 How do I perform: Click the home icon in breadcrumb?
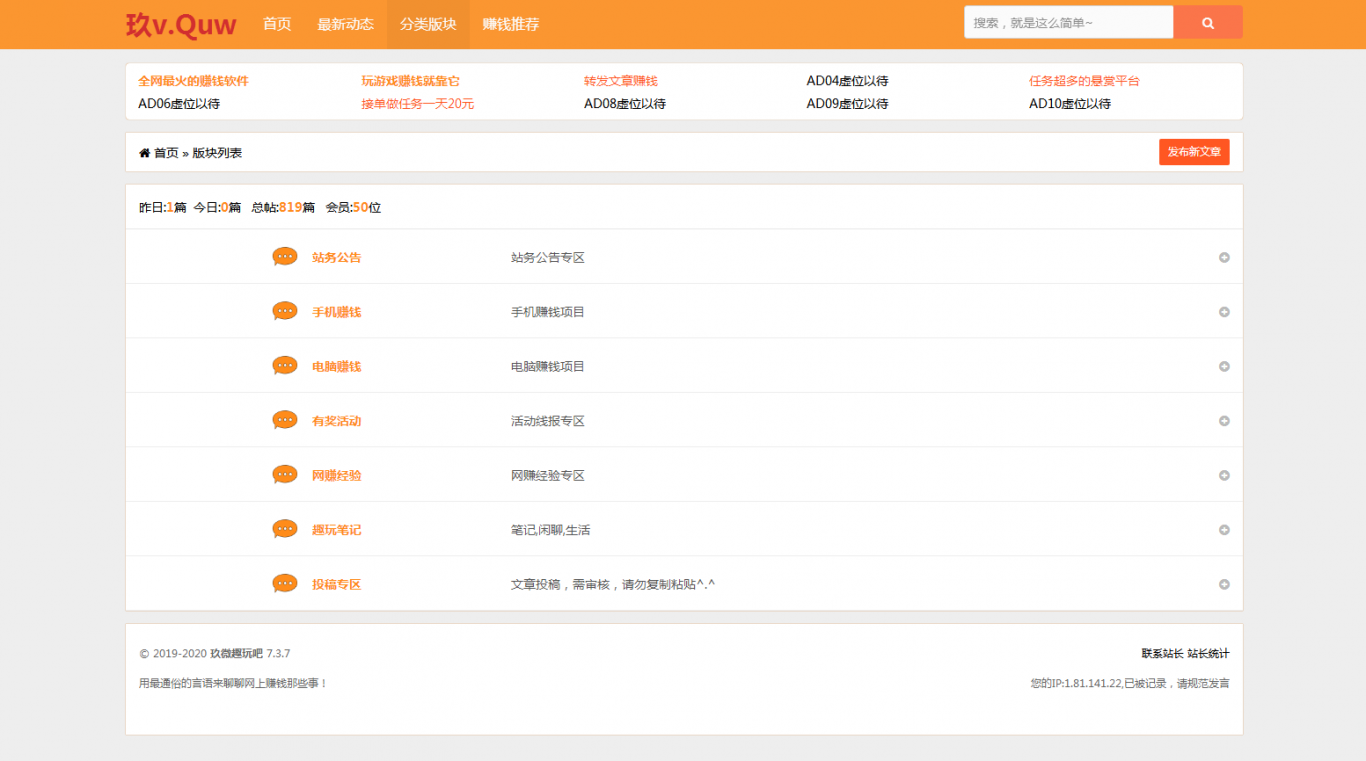pyautogui.click(x=144, y=153)
